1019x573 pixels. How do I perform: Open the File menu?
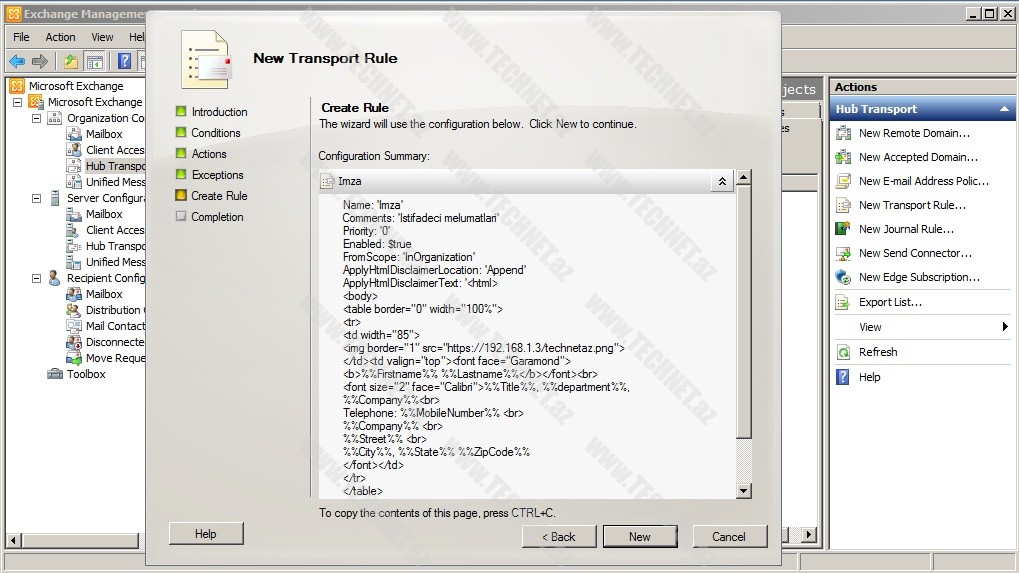[21, 37]
